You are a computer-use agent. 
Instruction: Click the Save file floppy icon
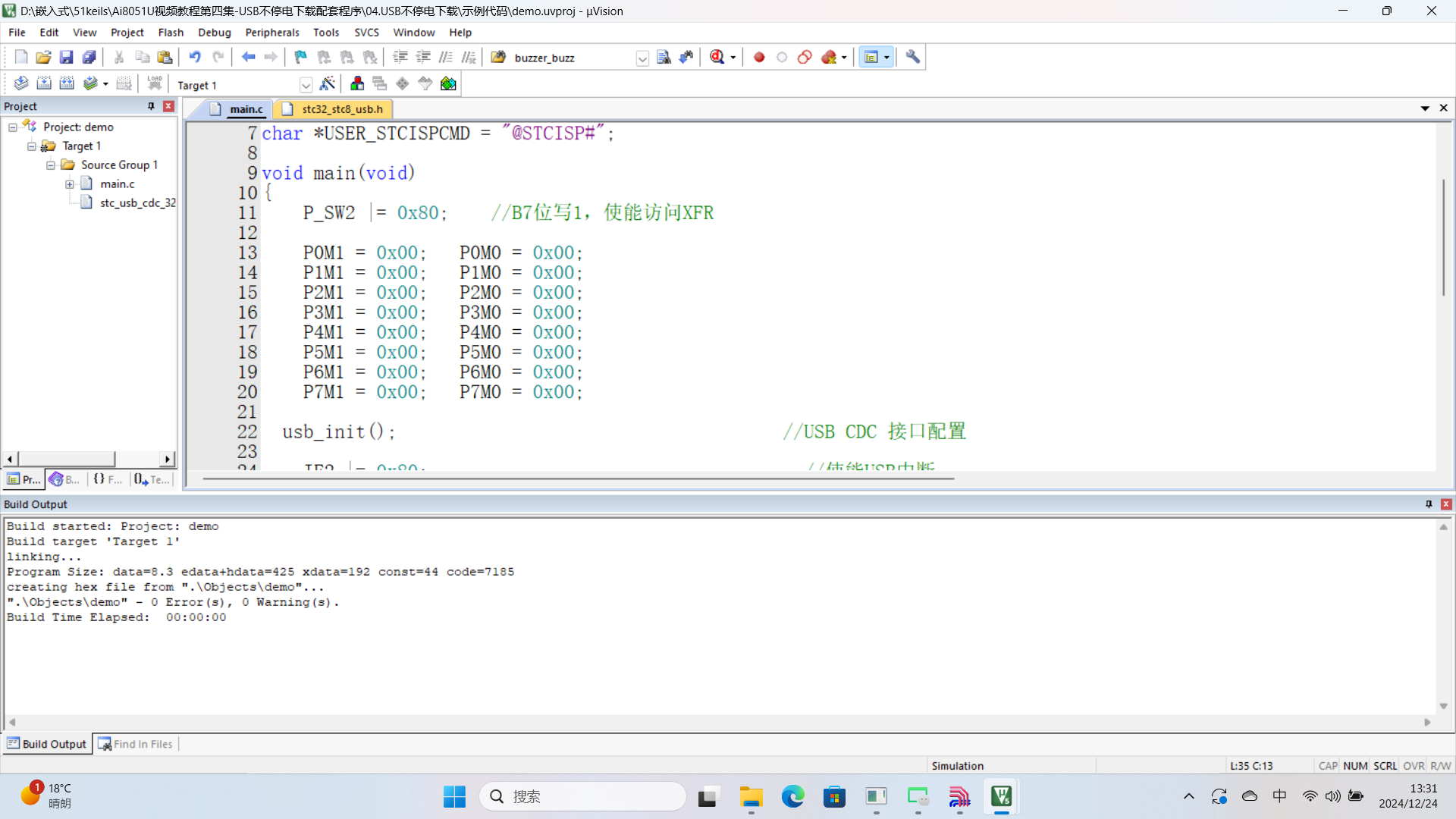(x=66, y=57)
